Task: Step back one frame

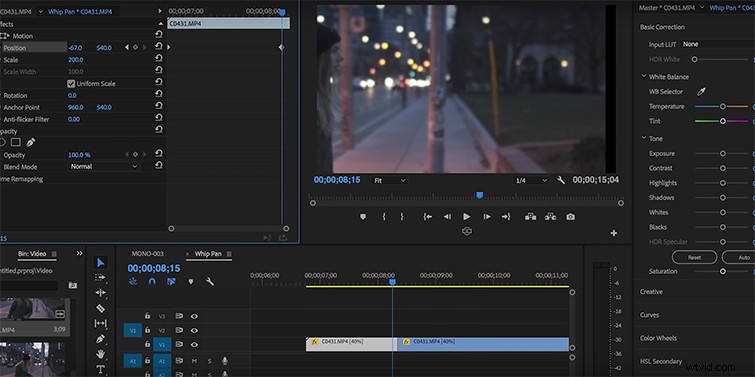Action: 447,217
